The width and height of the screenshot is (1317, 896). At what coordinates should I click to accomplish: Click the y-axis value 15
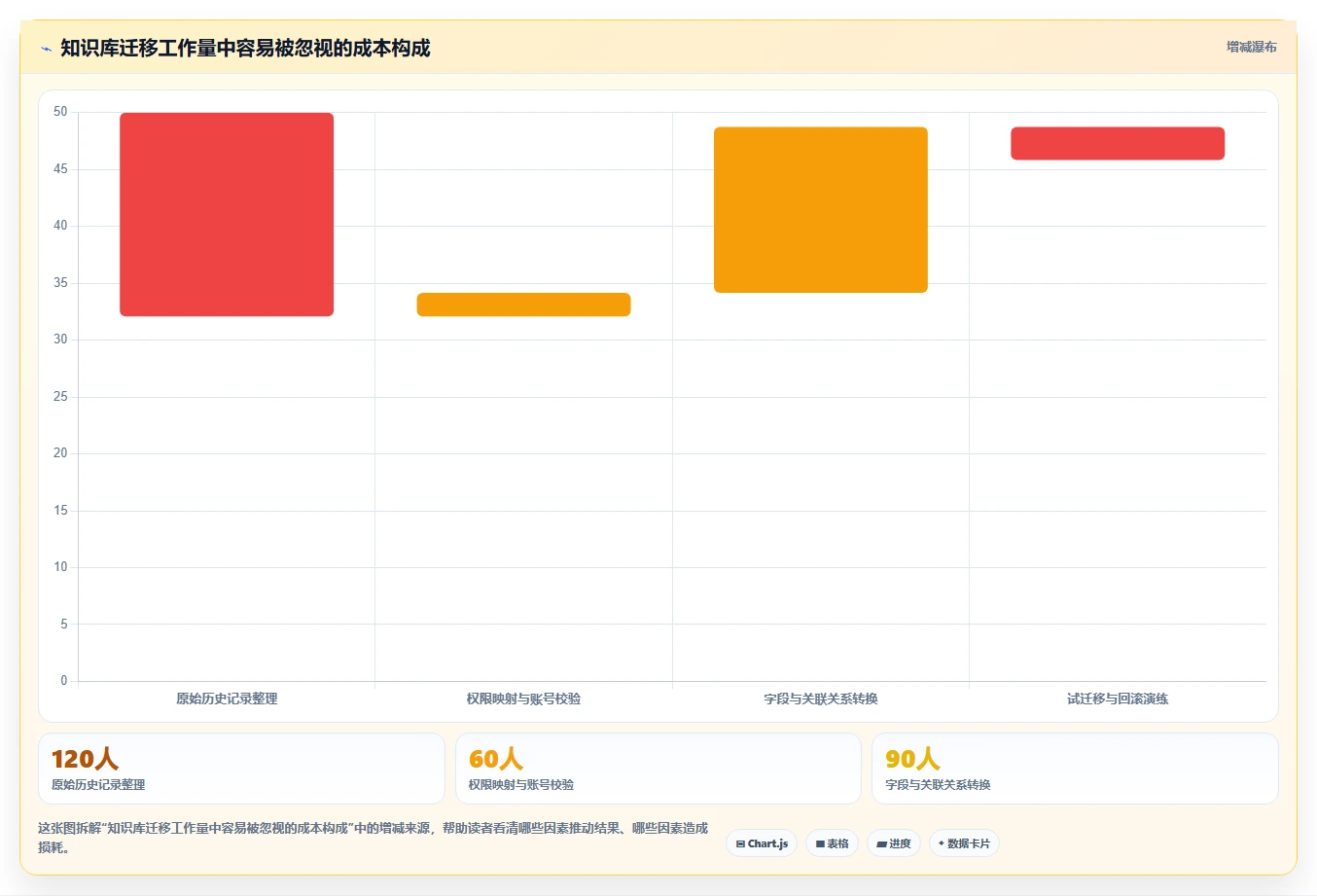60,511
